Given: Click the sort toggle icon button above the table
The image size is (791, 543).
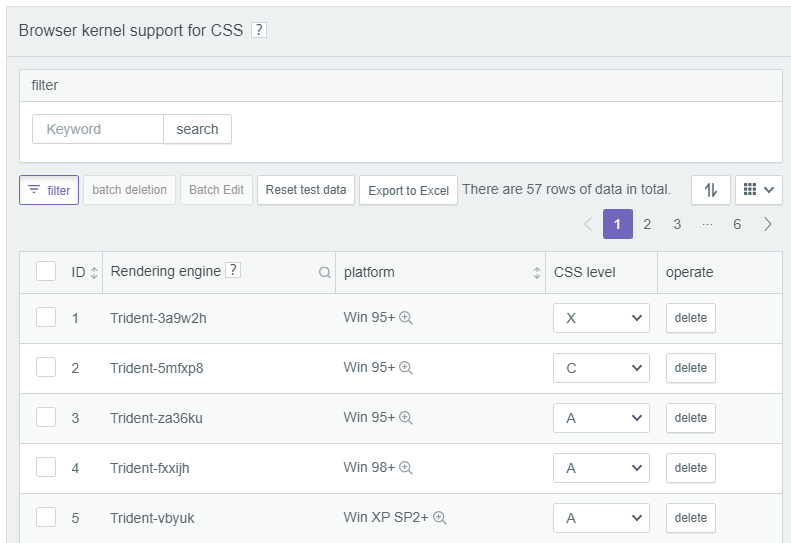Looking at the screenshot, I should (x=711, y=190).
